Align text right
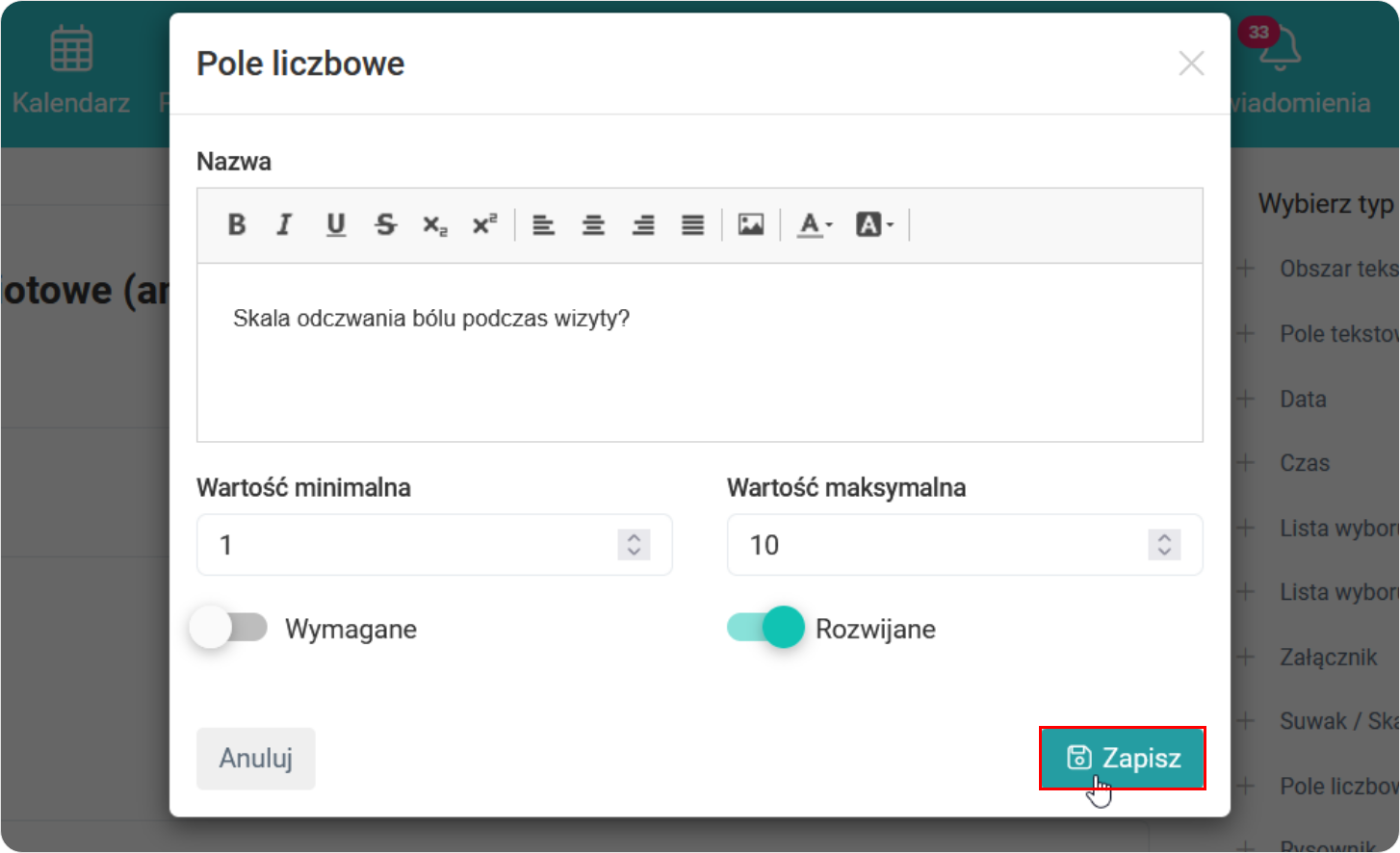The image size is (1400, 853). coord(643,224)
